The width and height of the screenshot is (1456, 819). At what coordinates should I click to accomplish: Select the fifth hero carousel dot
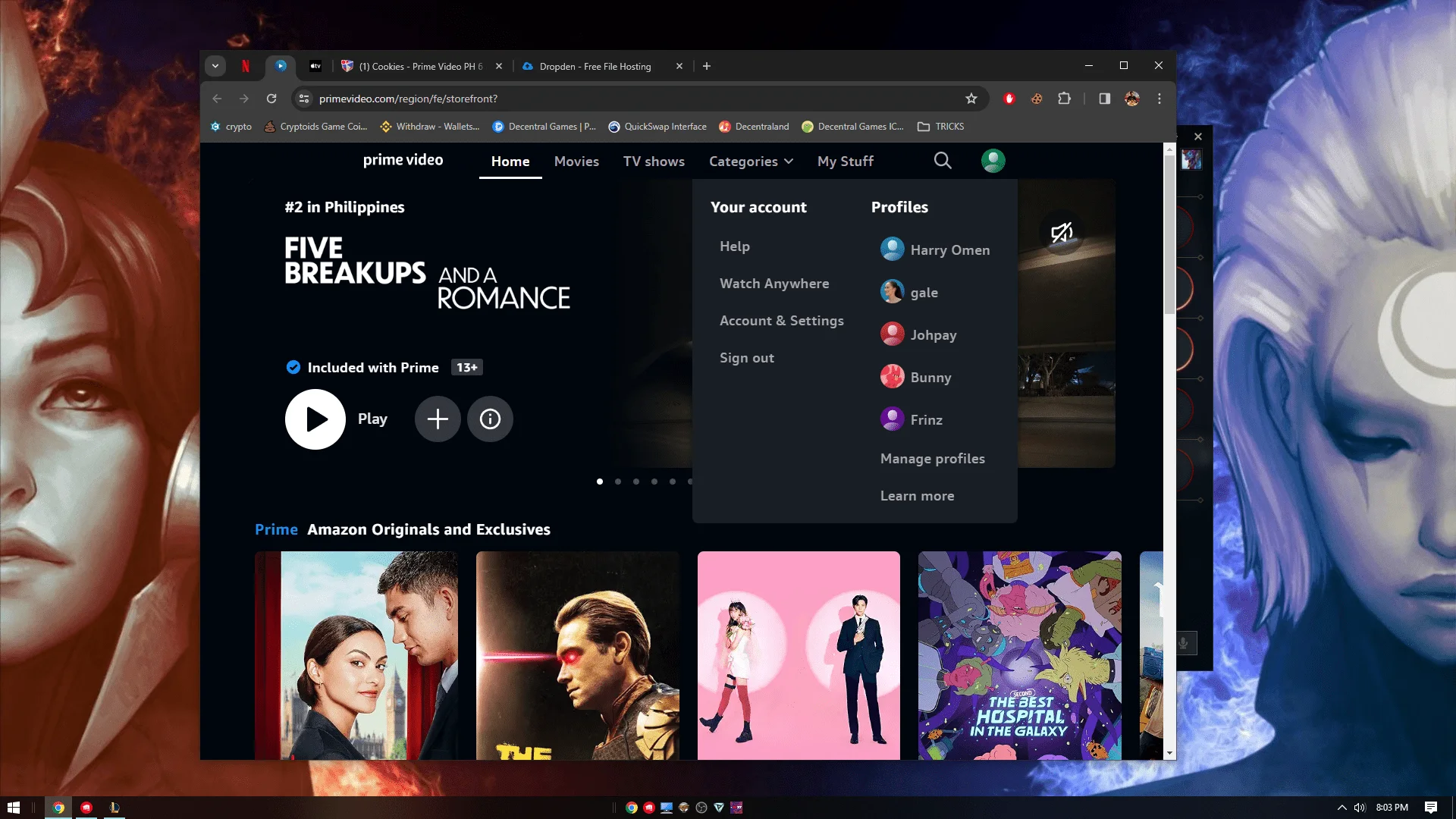(x=673, y=482)
